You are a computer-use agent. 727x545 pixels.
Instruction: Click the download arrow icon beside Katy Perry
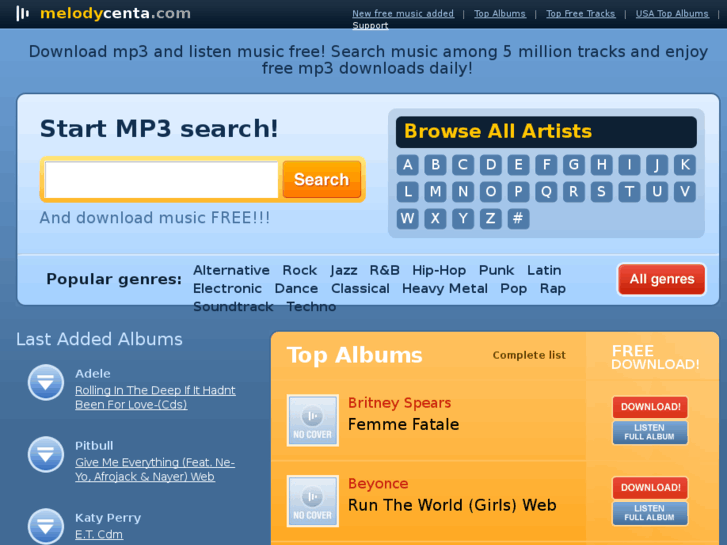[45, 526]
